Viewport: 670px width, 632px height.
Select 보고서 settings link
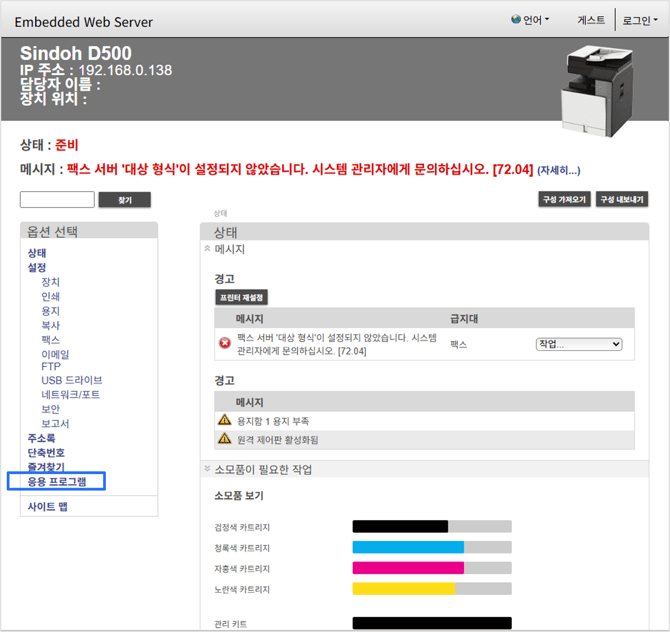tap(55, 423)
